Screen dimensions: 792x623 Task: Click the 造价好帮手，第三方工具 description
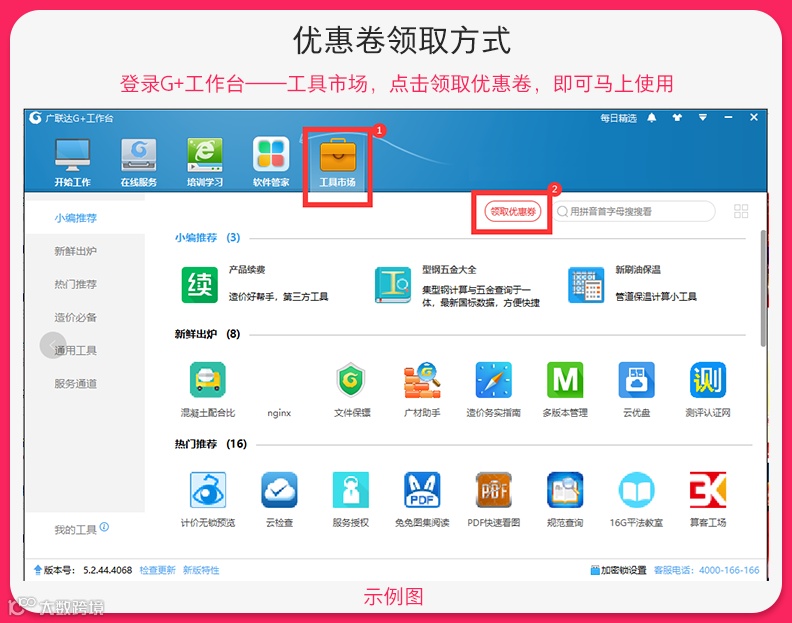click(x=278, y=297)
